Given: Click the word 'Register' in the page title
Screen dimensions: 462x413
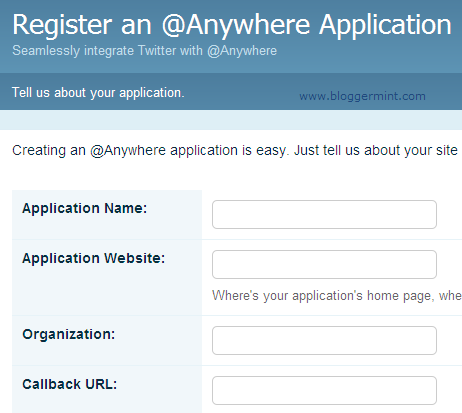Looking at the screenshot, I should [x=62, y=26].
